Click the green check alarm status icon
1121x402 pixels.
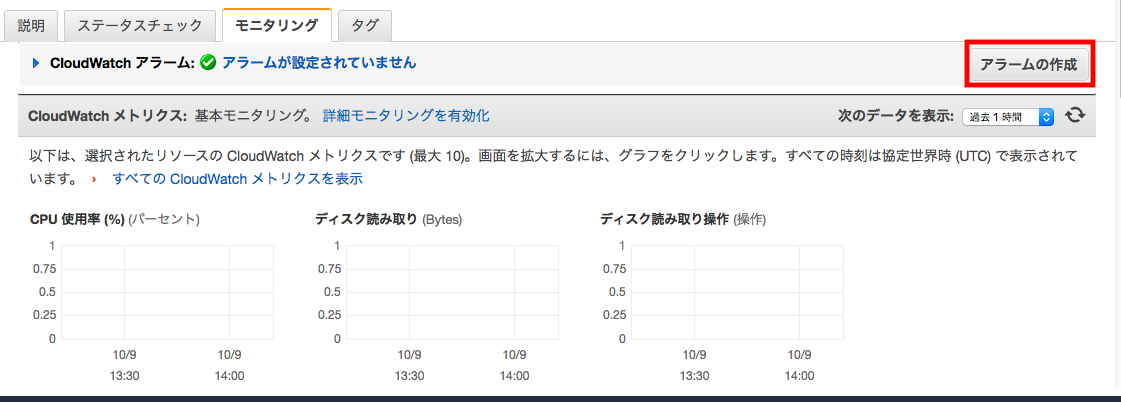click(208, 63)
